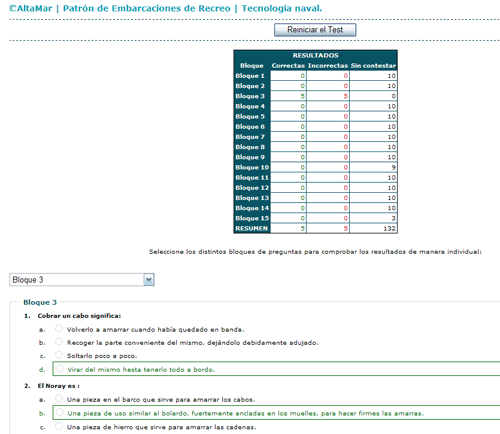Click the AltaMar page title heading
Image resolution: width=500 pixels, height=434 pixels.
coord(166,8)
